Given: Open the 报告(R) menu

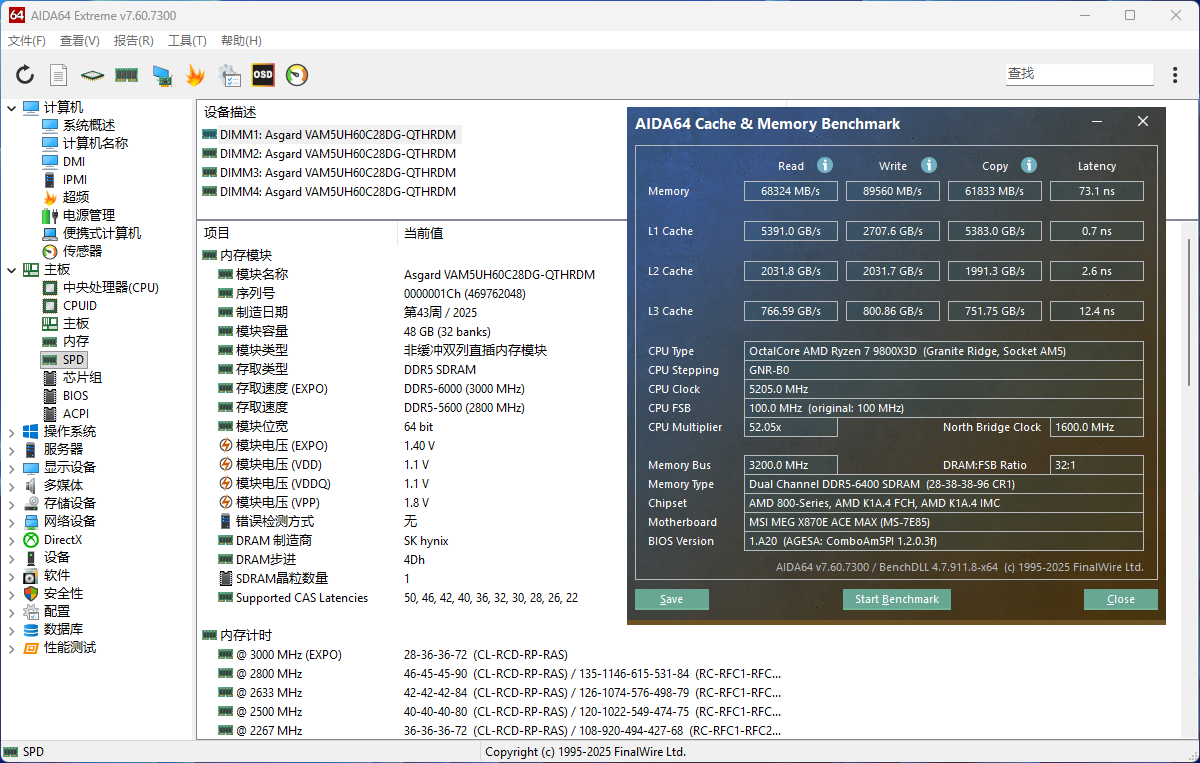Looking at the screenshot, I should click(x=134, y=41).
